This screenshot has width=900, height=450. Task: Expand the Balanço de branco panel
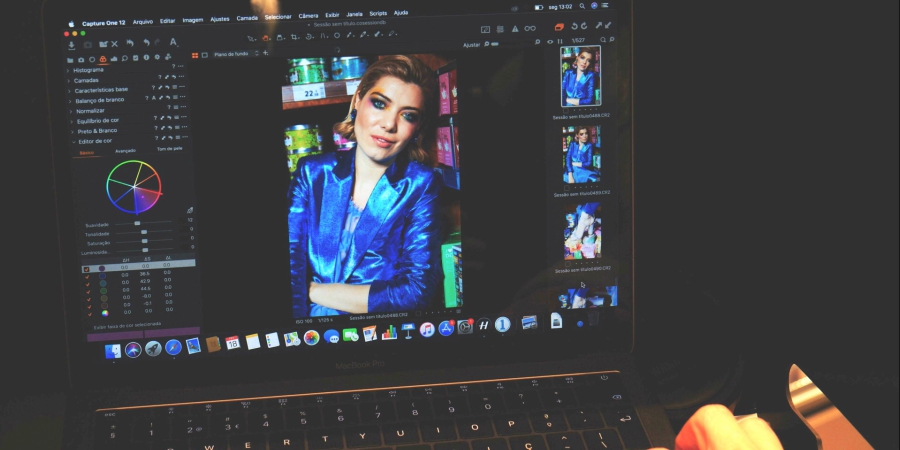pyautogui.click(x=71, y=102)
